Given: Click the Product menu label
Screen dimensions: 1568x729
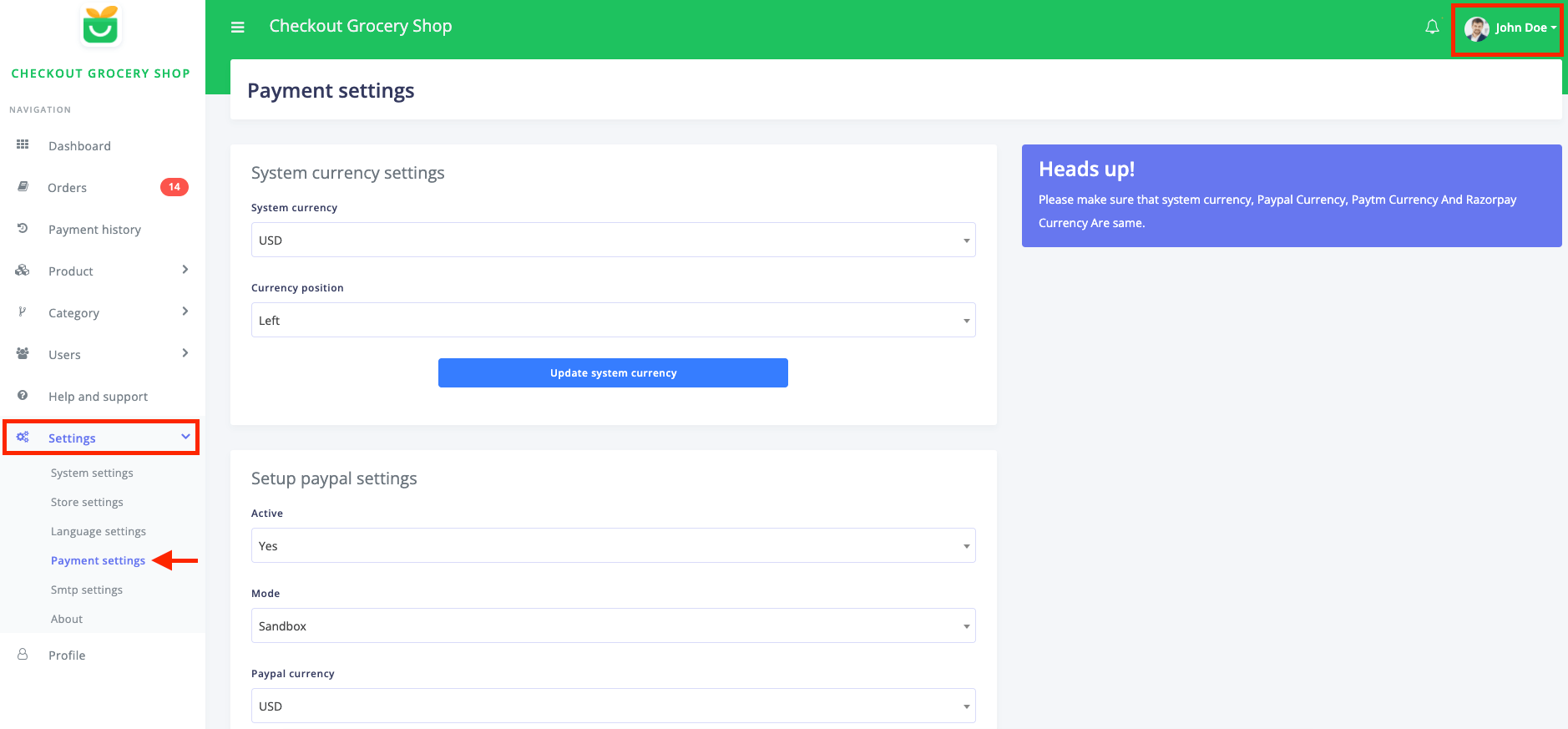Looking at the screenshot, I should pos(71,271).
